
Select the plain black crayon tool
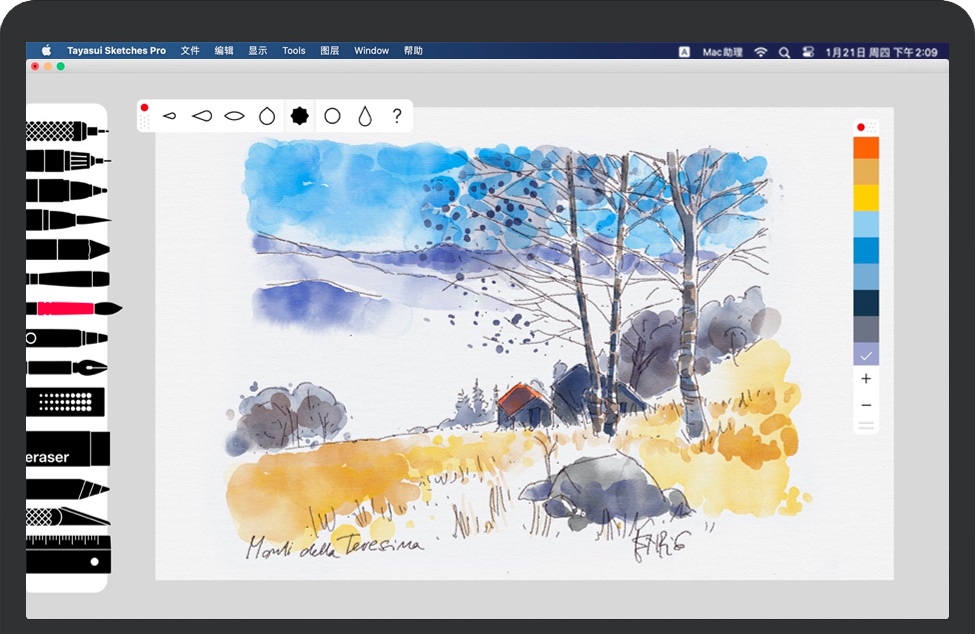point(67,279)
